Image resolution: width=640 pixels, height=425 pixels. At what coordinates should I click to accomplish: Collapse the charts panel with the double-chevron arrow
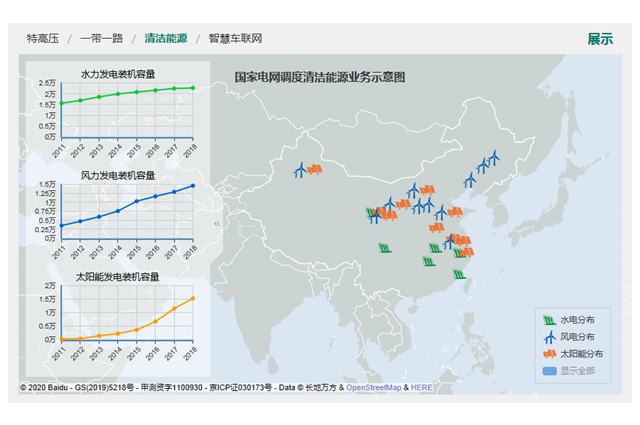point(217,224)
